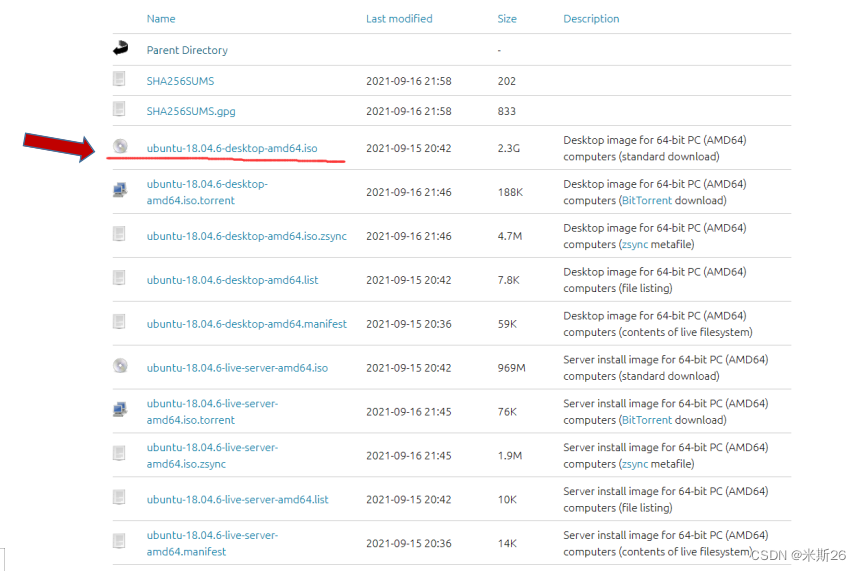Click the 59K size value
Screen dimensions: 861x571
click(507, 324)
